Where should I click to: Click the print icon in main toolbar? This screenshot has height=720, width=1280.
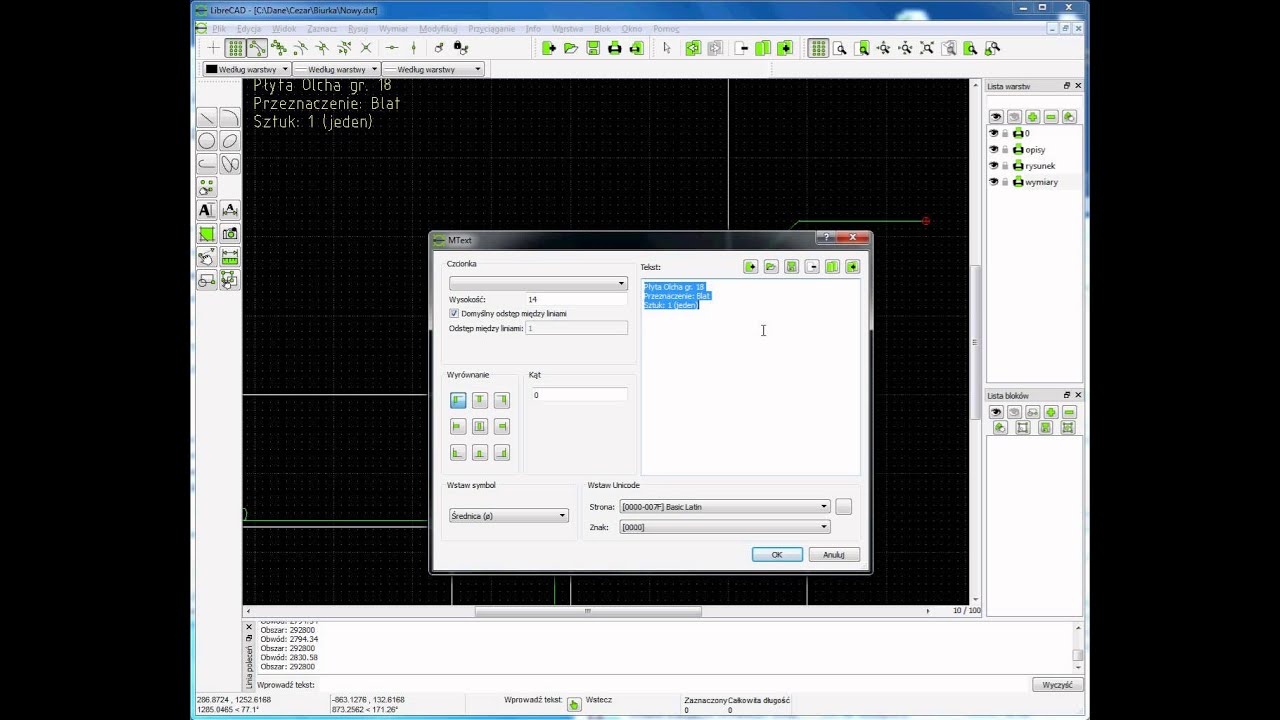pos(615,48)
